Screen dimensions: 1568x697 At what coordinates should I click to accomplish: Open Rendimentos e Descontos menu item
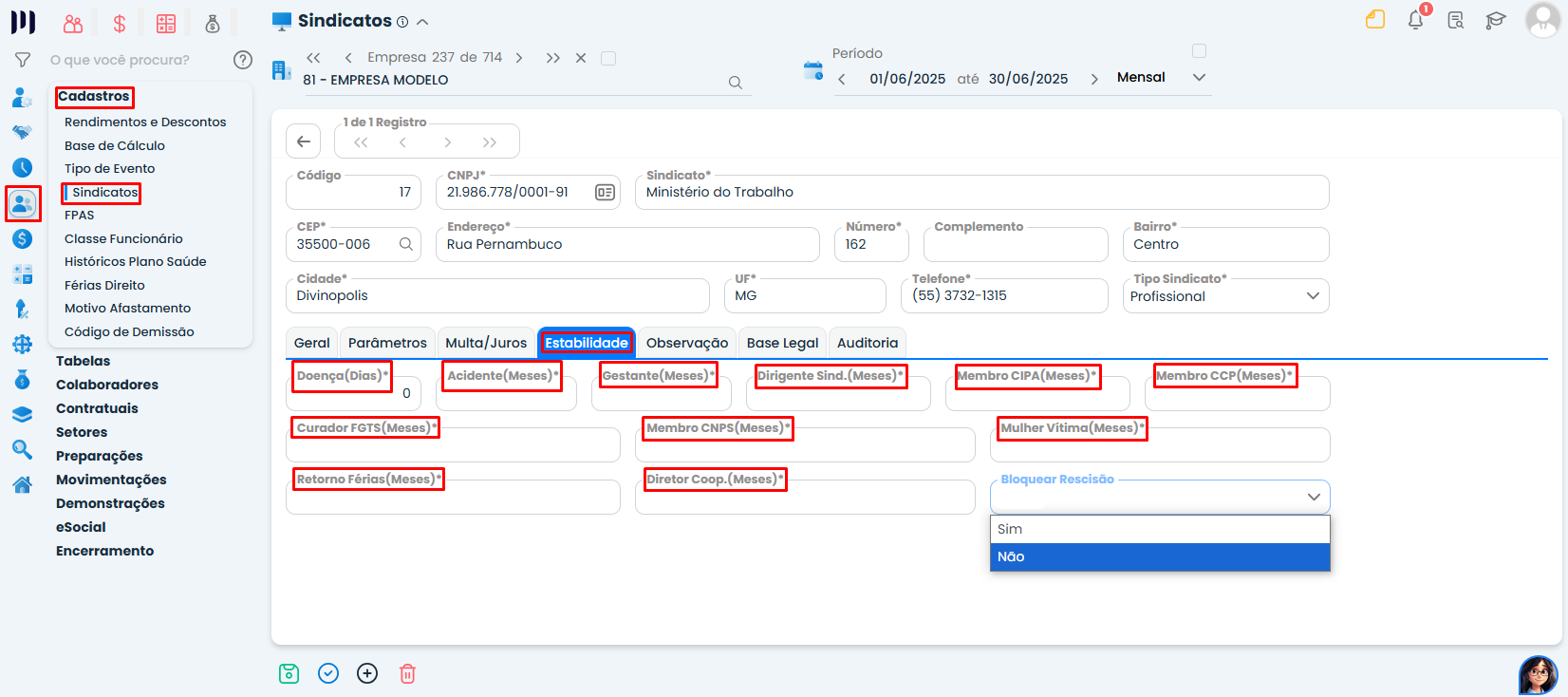point(145,122)
